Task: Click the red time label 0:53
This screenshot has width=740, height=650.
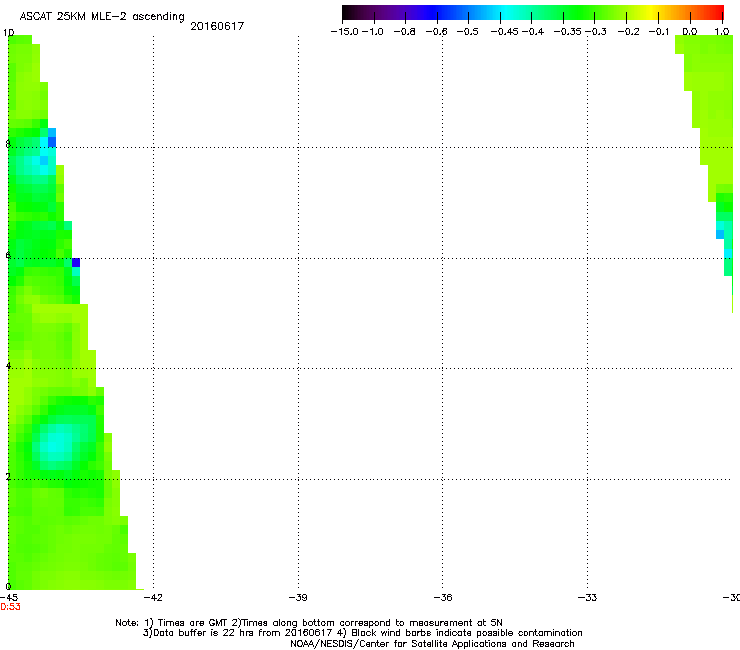Action: [x=10, y=607]
